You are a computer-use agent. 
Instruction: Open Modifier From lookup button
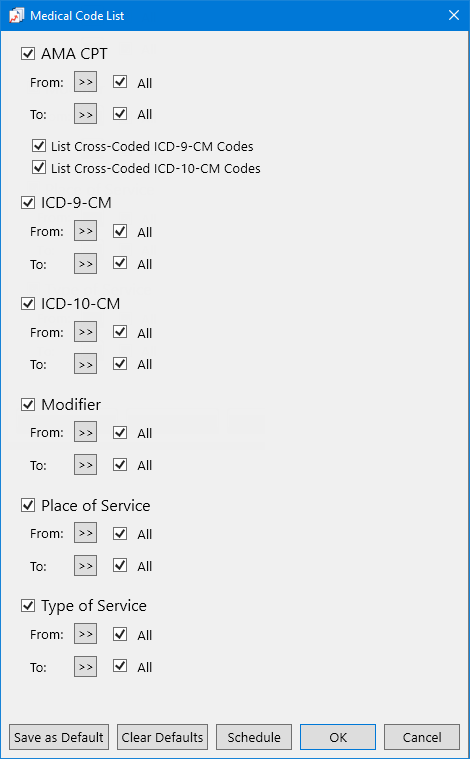pos(85,432)
